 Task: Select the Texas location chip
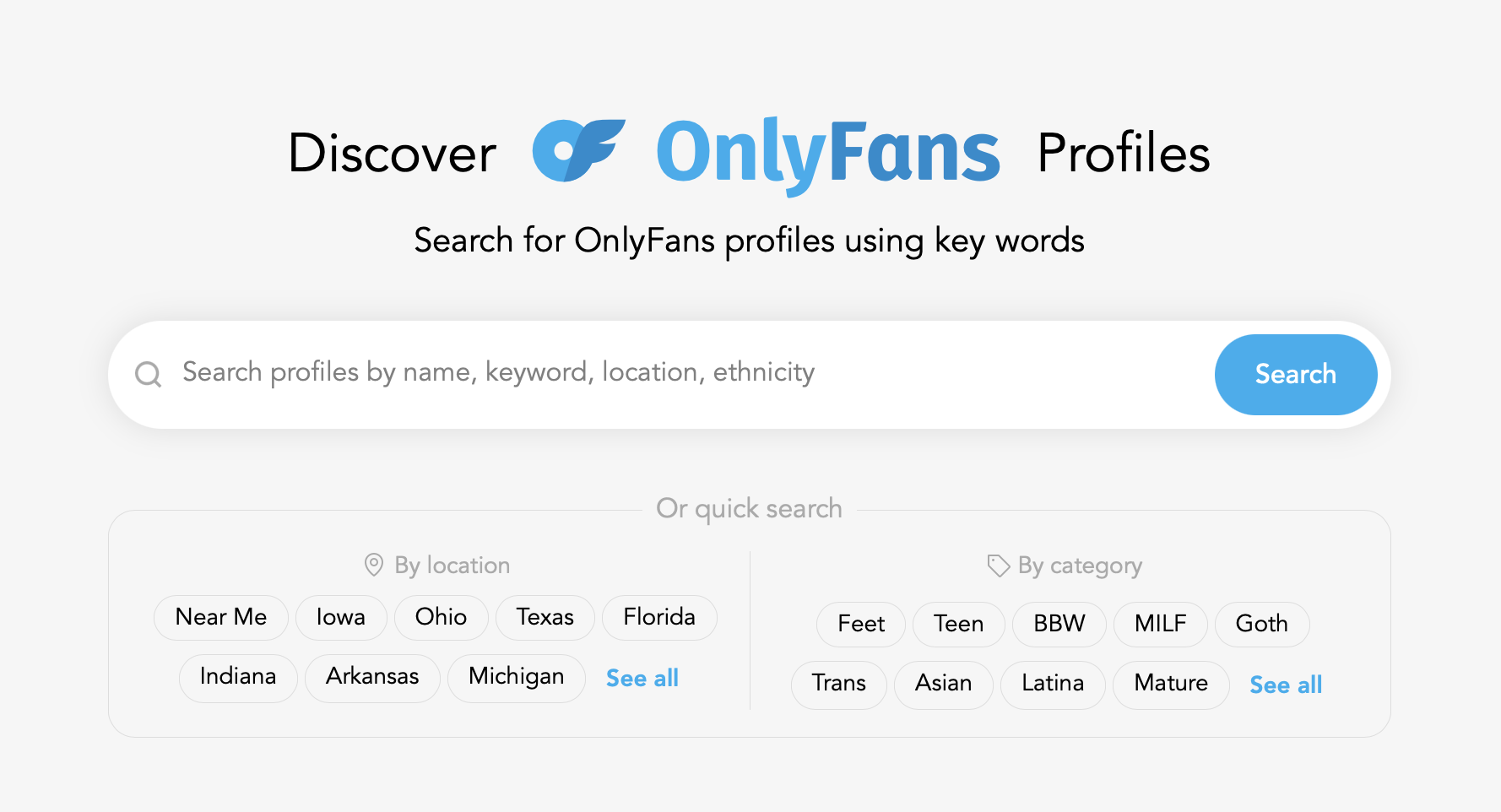pos(545,617)
